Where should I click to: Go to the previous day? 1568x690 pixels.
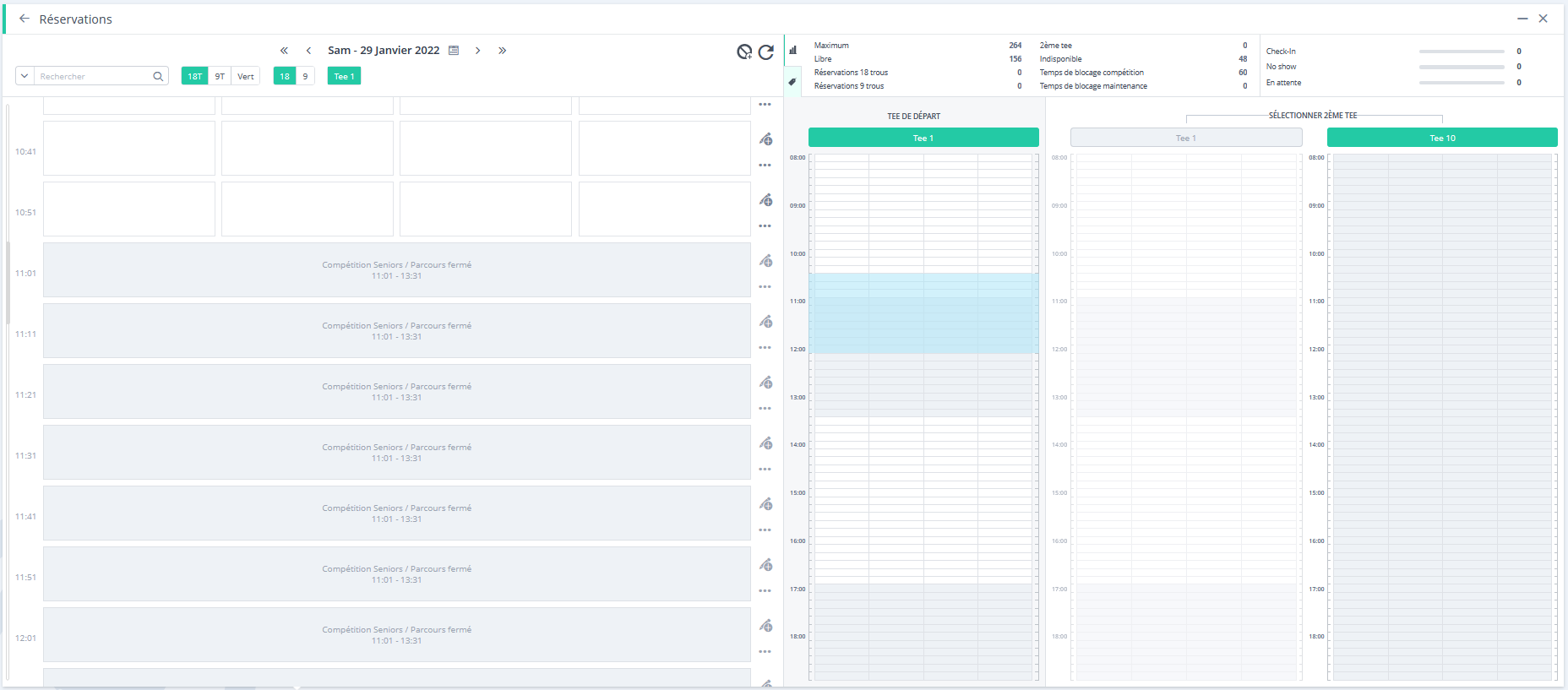click(x=309, y=51)
